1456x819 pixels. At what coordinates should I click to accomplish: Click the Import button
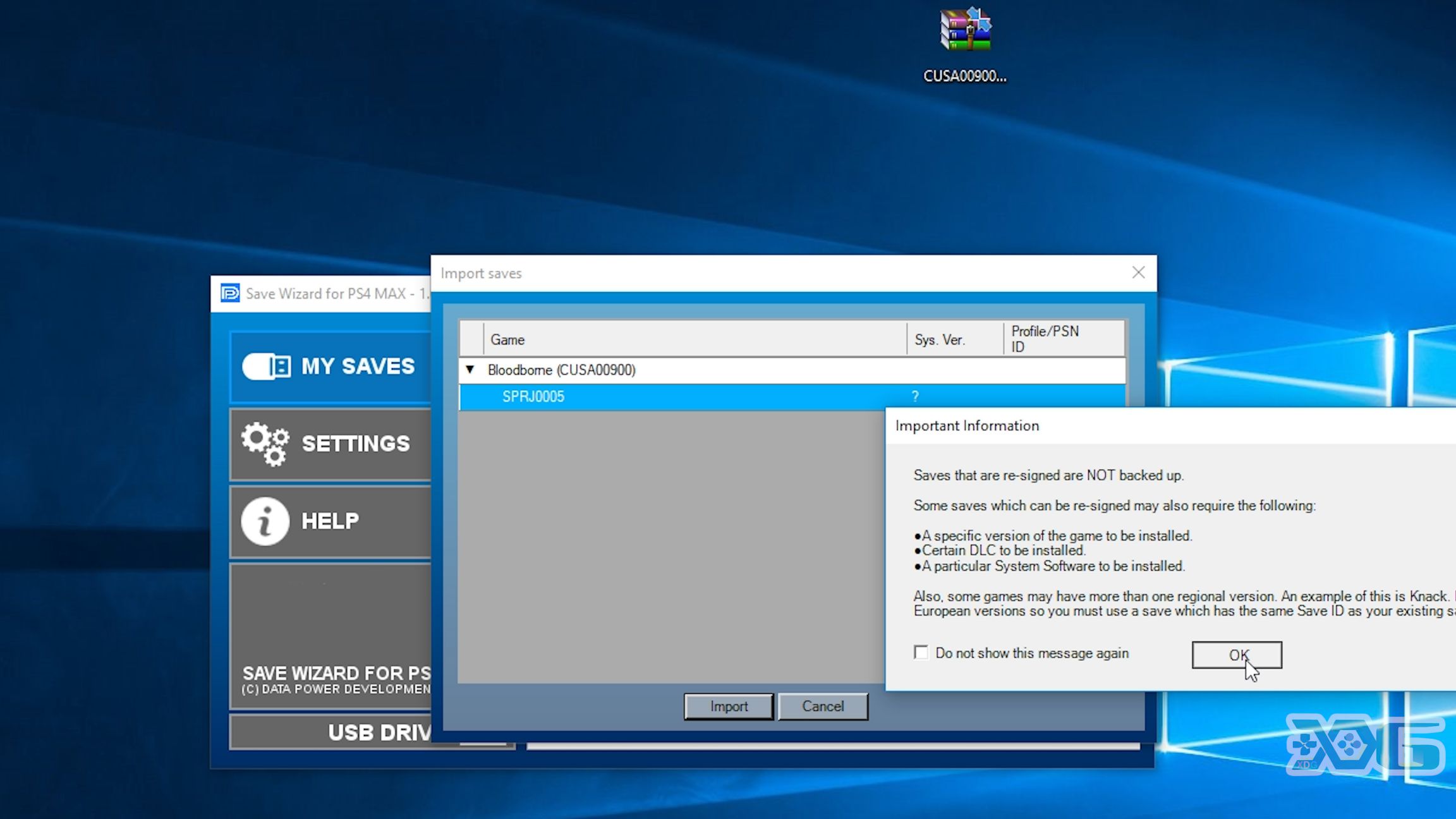pos(728,707)
